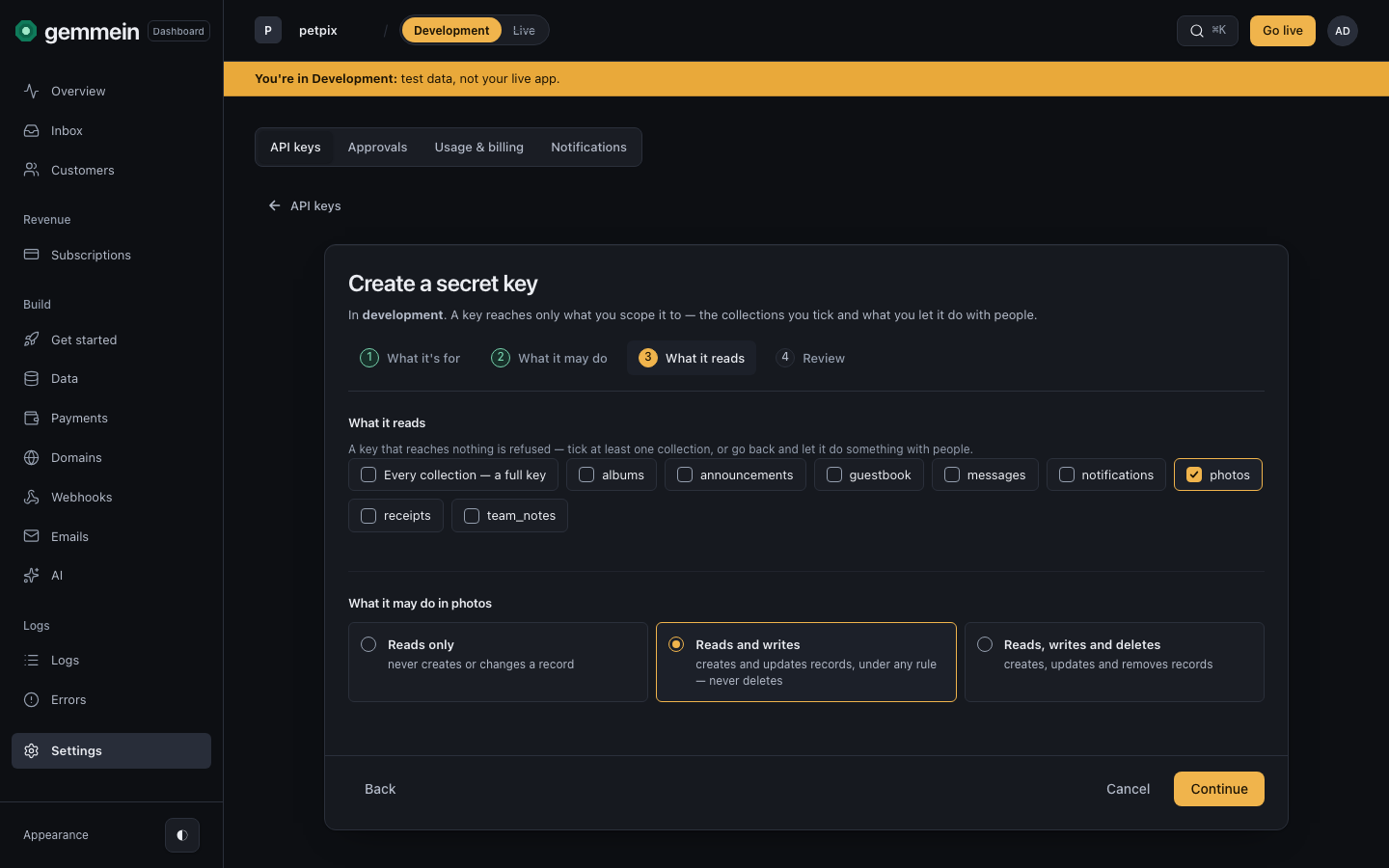This screenshot has height=868, width=1389.
Task: Click the gemmein logo
Action: click(78, 31)
